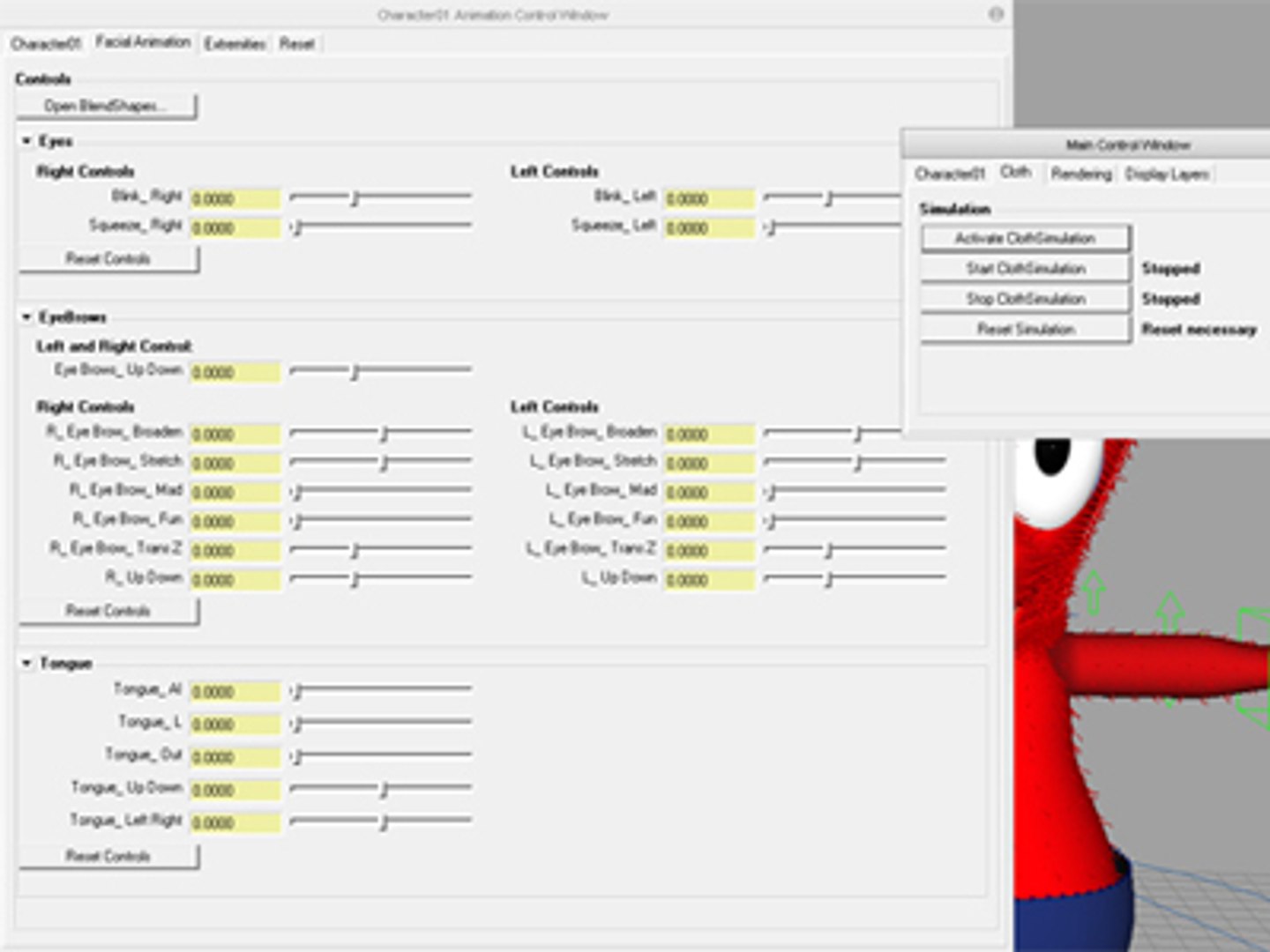This screenshot has height=952, width=1270.
Task: Click the L_Eye Brow_Trans Z slider
Action: point(855,550)
